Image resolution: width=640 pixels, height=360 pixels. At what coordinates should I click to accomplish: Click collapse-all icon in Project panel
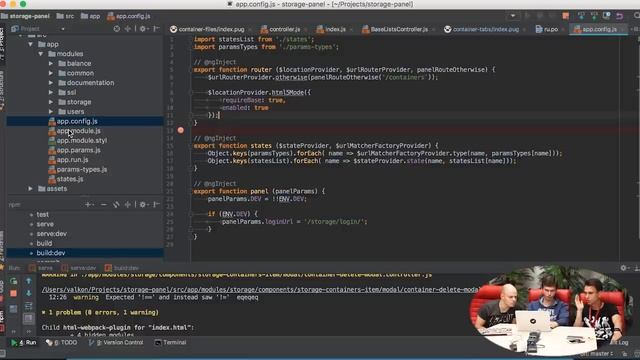(x=128, y=29)
